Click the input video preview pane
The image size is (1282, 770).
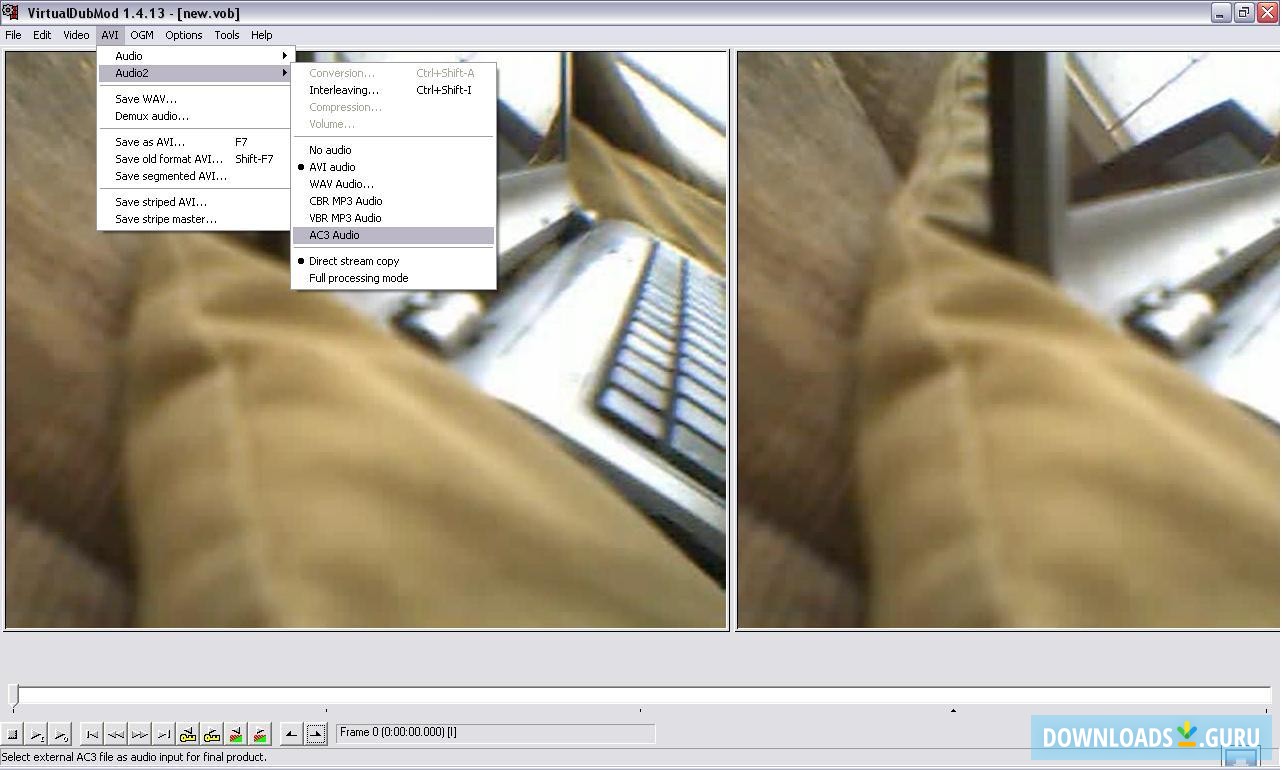pos(366,340)
